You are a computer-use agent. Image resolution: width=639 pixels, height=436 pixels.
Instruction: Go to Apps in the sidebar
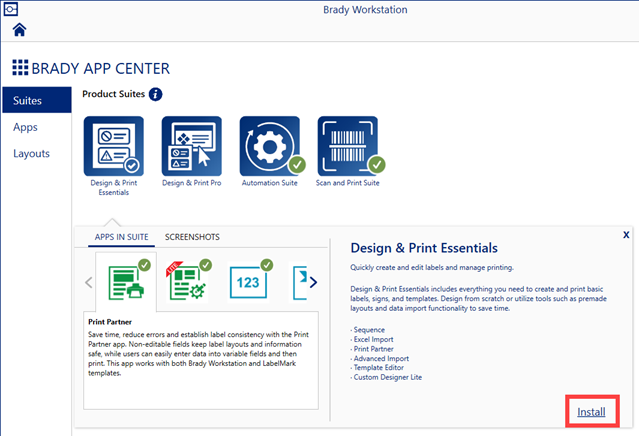(26, 127)
